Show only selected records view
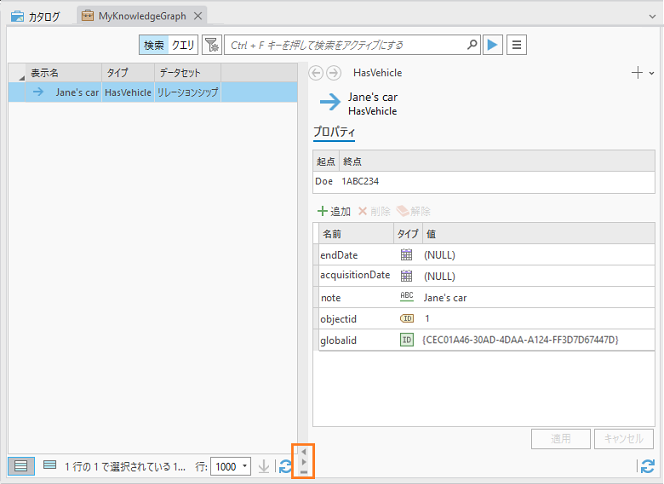Viewport: 664px width, 484px height. point(49,466)
